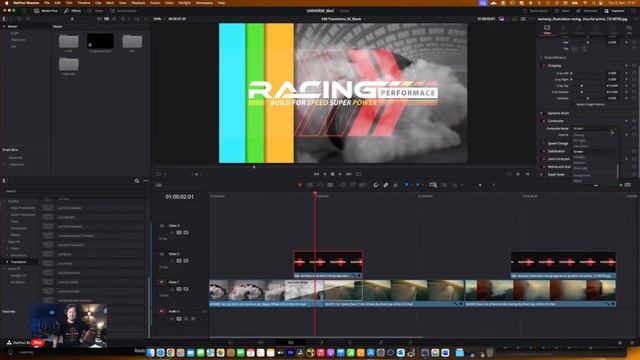Select Audio Transitions in Toolbox tree
Image resolution: width=640 pixels, height=360 pixels.
22,215
